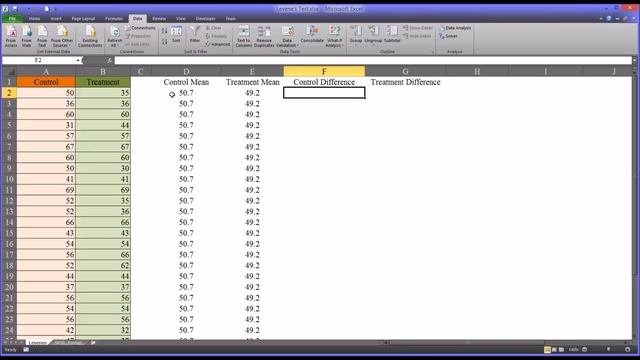The height and width of the screenshot is (360, 640).
Task: Click the Treatment header cell
Action: (103, 82)
